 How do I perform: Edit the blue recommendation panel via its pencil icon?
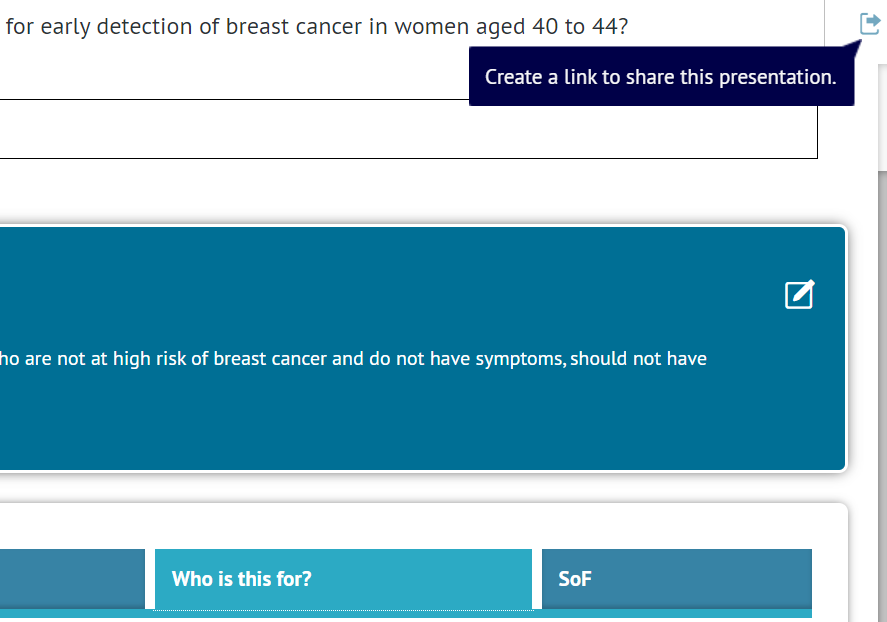[799, 294]
